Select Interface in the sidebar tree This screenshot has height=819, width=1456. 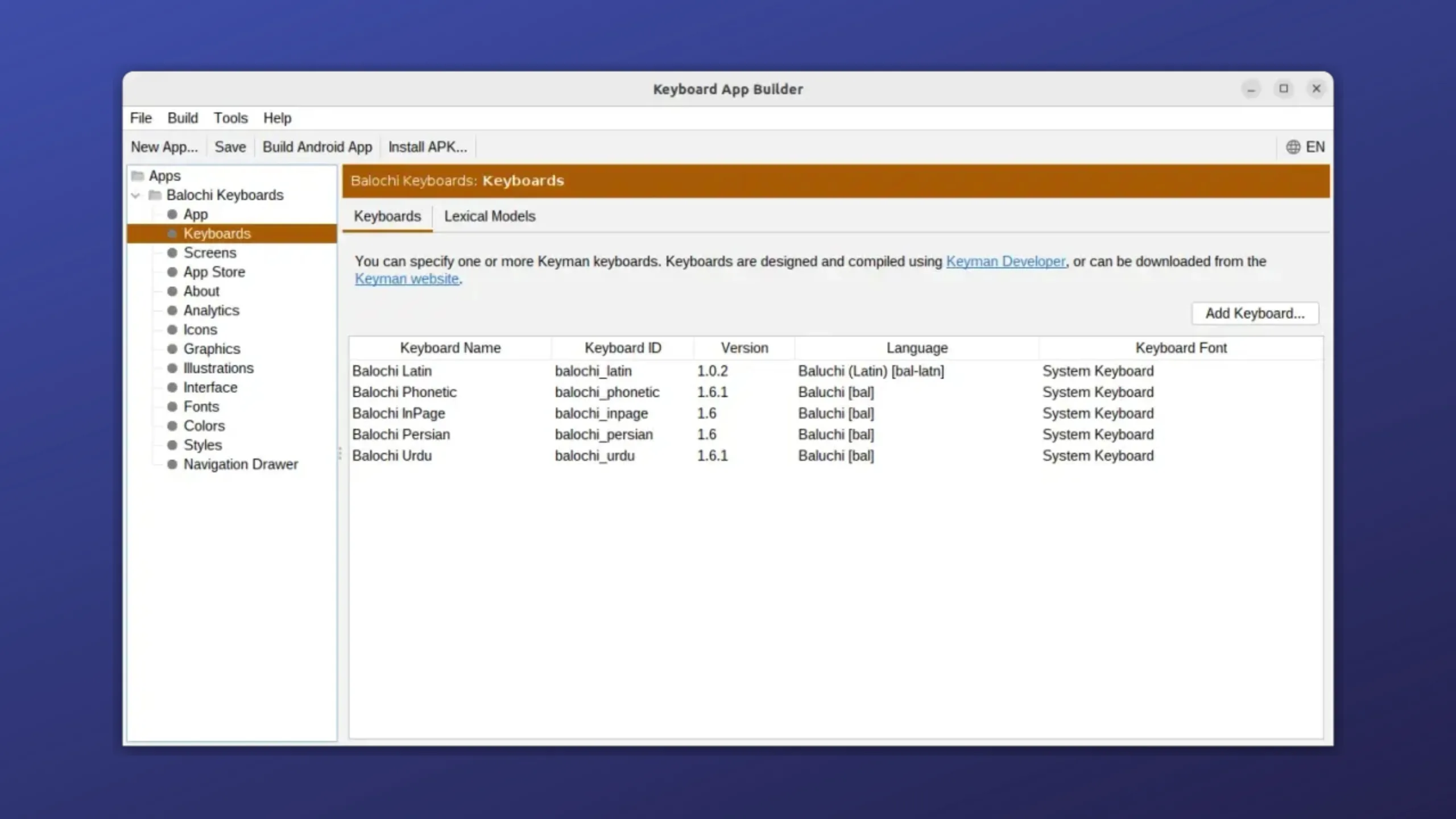click(x=210, y=387)
